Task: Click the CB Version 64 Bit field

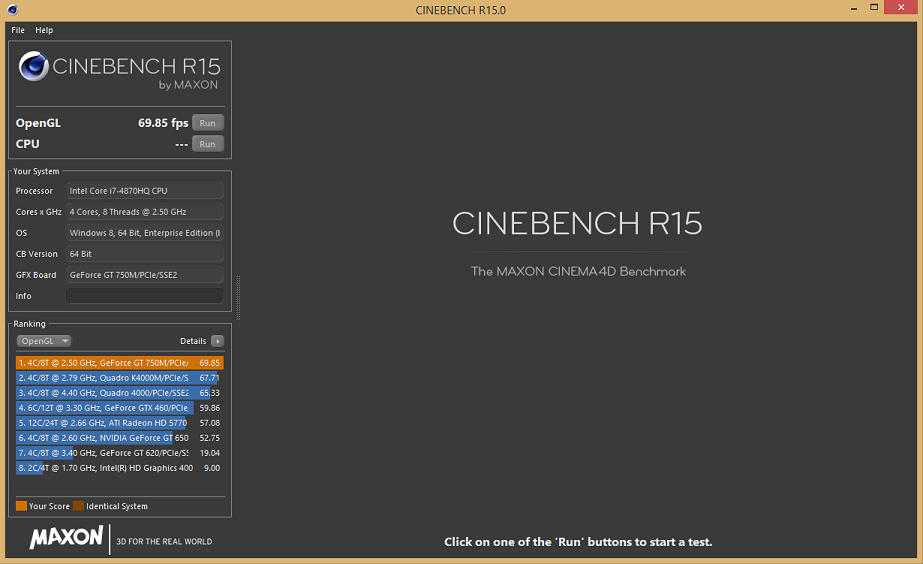Action: pyautogui.click(x=144, y=254)
